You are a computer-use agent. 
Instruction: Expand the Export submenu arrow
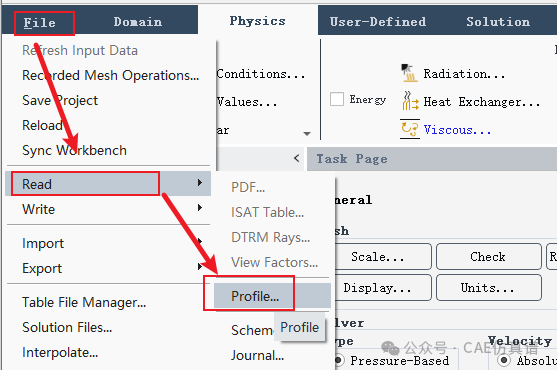point(200,266)
